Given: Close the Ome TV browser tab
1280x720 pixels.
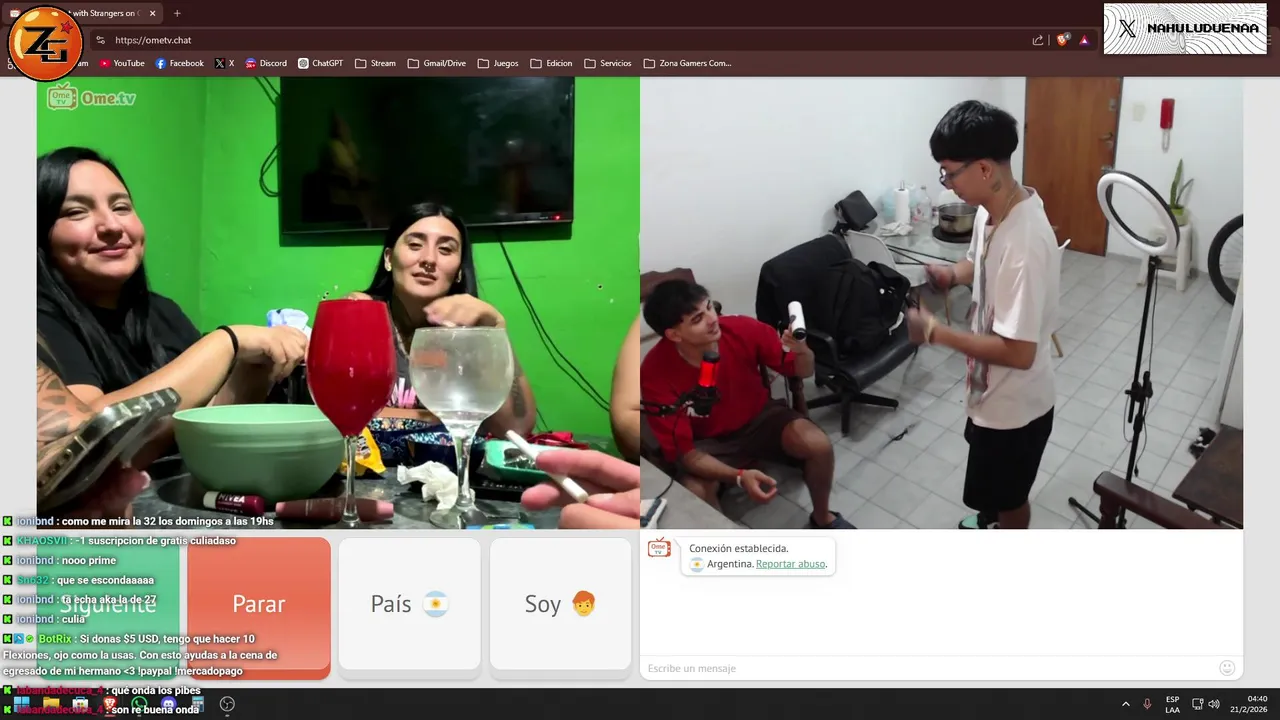Looking at the screenshot, I should [153, 13].
